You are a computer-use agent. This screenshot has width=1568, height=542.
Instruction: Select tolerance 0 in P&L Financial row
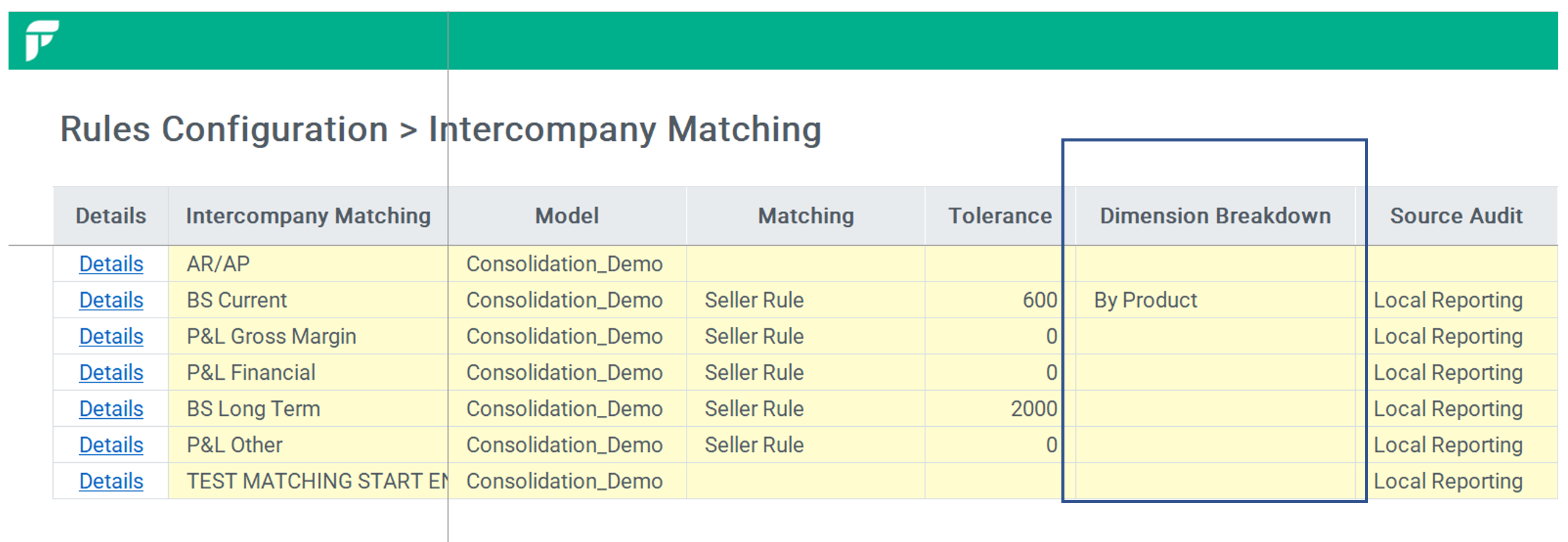1000,373
